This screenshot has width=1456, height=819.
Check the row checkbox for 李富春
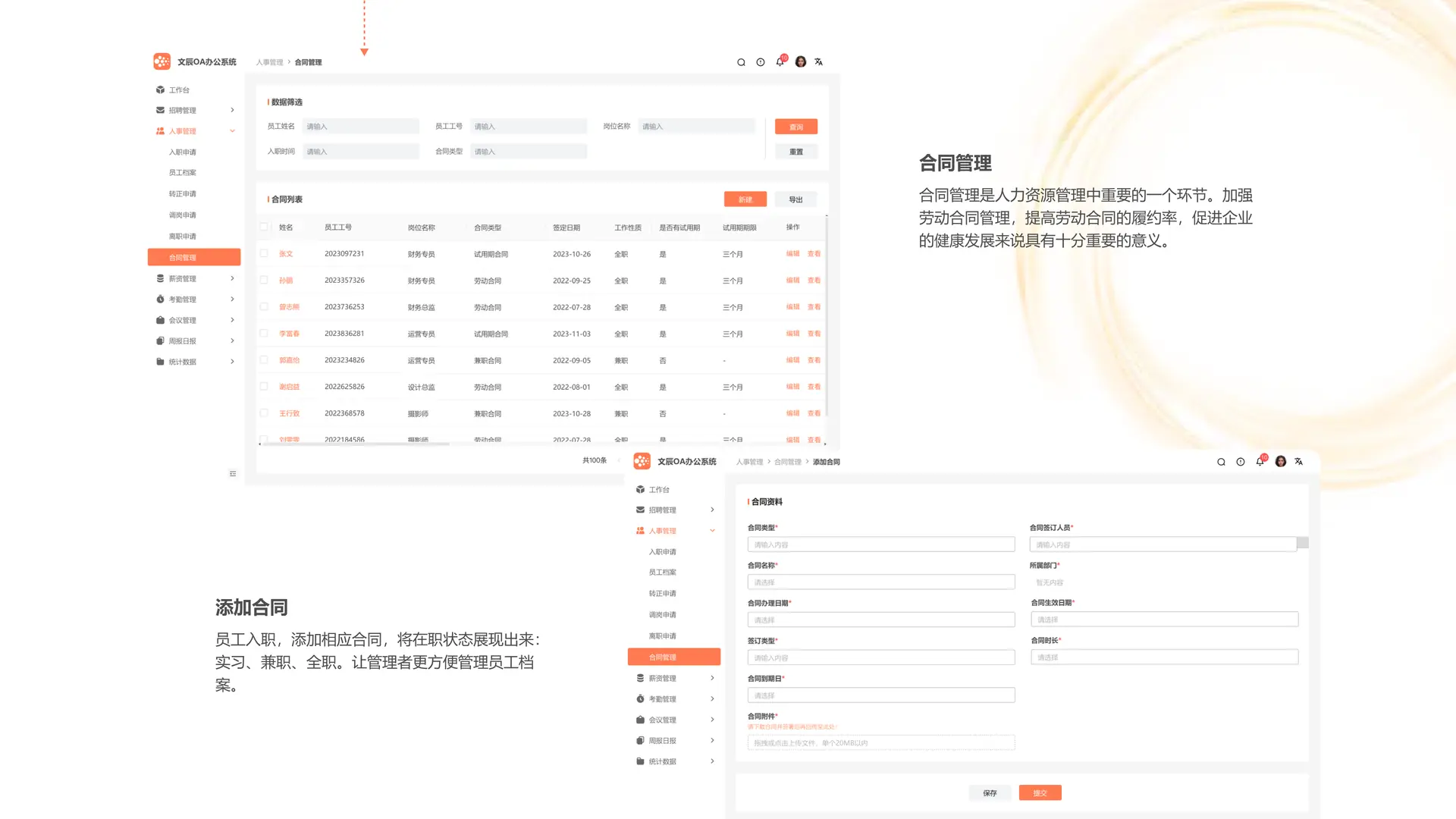pos(264,333)
